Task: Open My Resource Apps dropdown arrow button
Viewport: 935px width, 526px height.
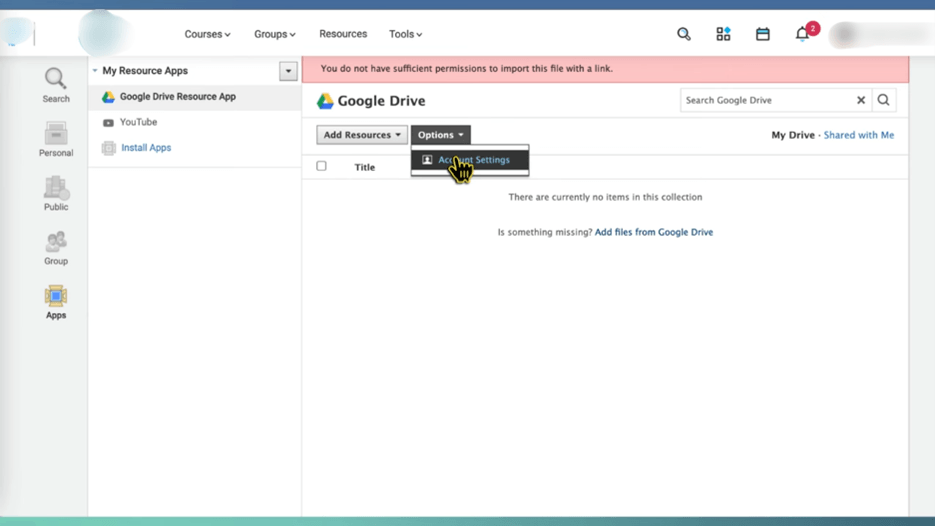Action: pos(288,71)
